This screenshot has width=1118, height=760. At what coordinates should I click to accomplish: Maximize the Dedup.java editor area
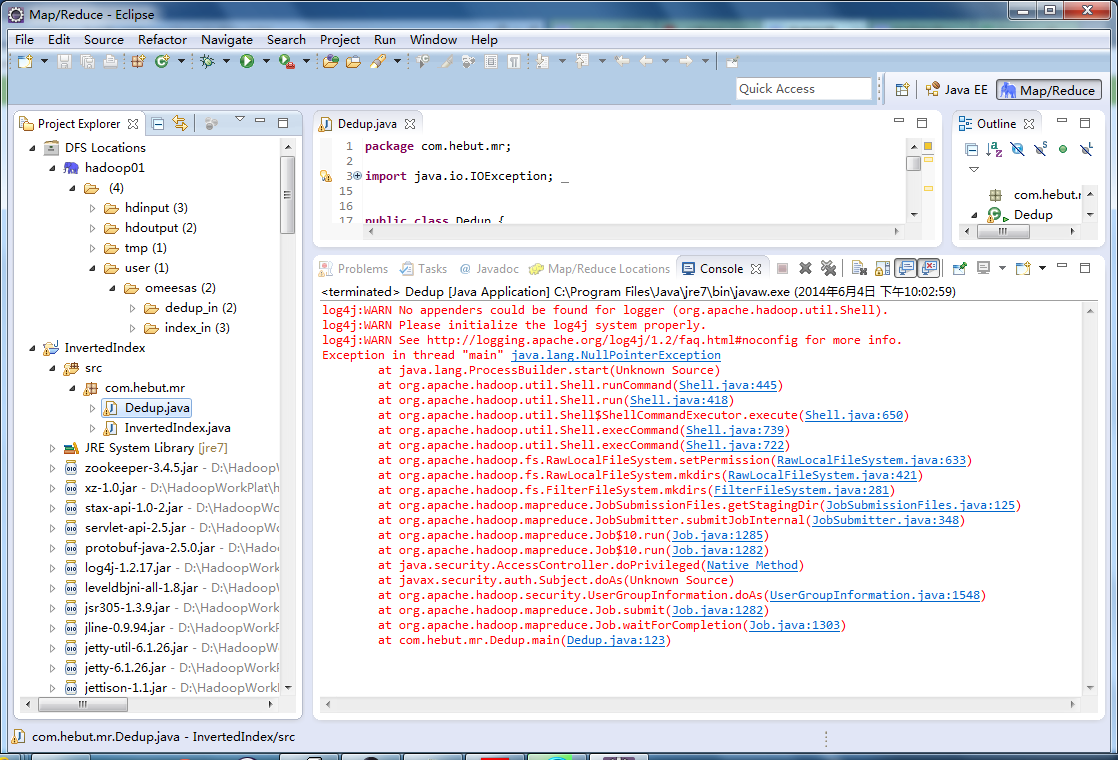922,123
